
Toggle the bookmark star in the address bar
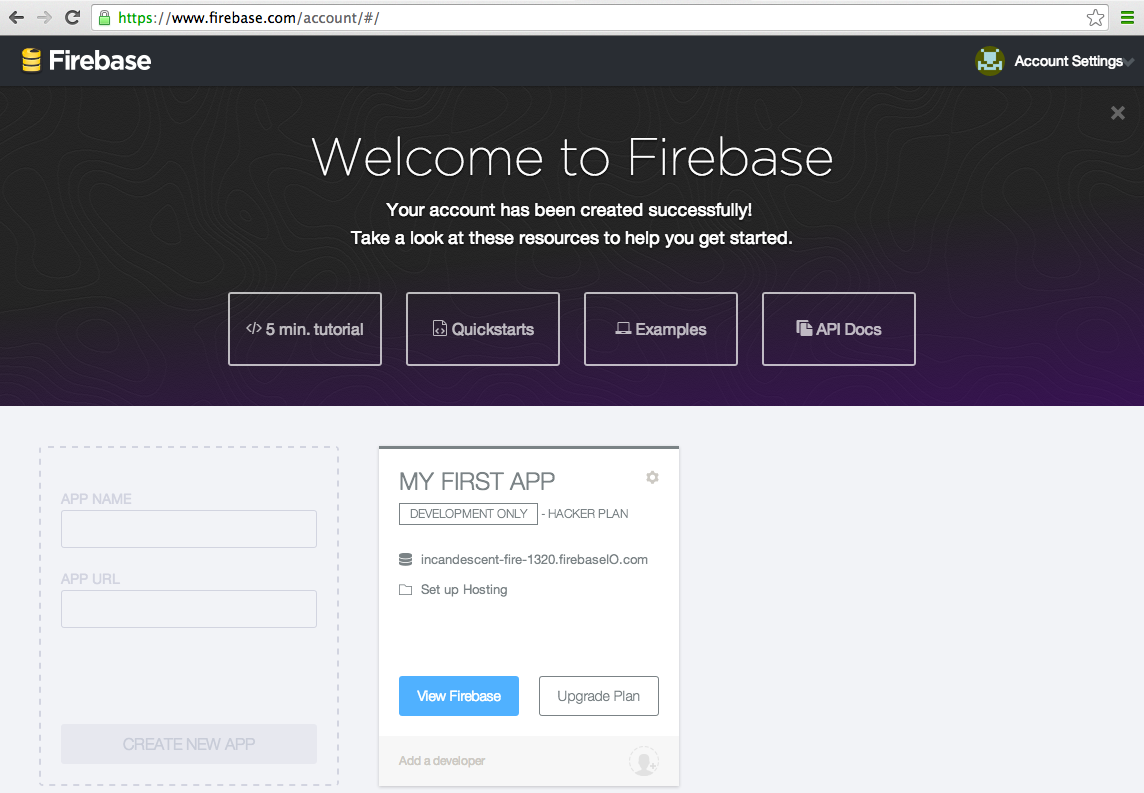(x=1095, y=17)
